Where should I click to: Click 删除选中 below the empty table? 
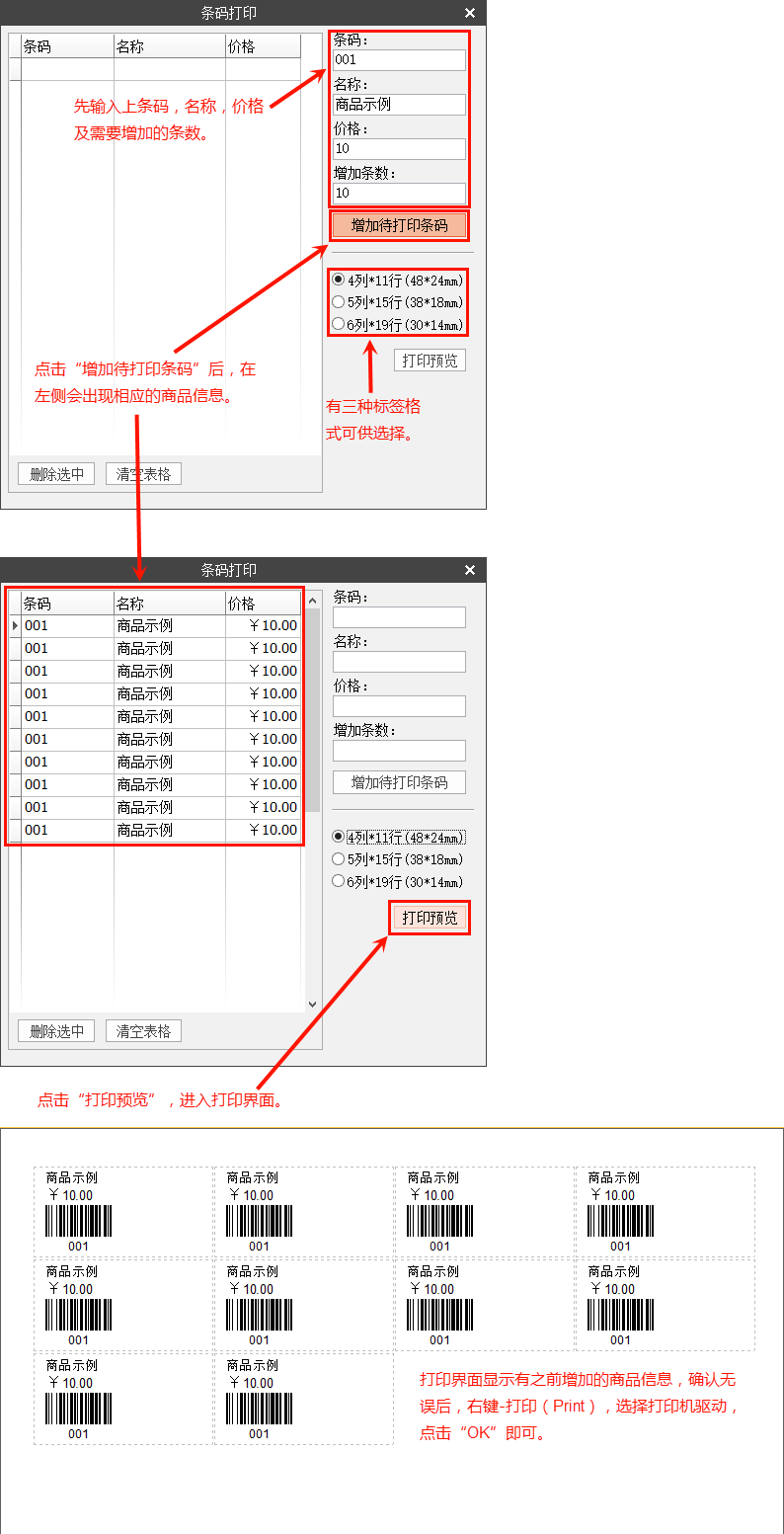point(56,474)
